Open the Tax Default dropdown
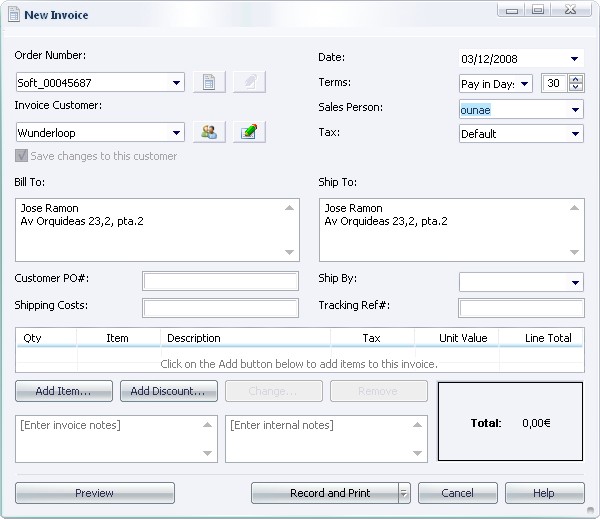Screen dimensions: 600x519 coord(575,134)
